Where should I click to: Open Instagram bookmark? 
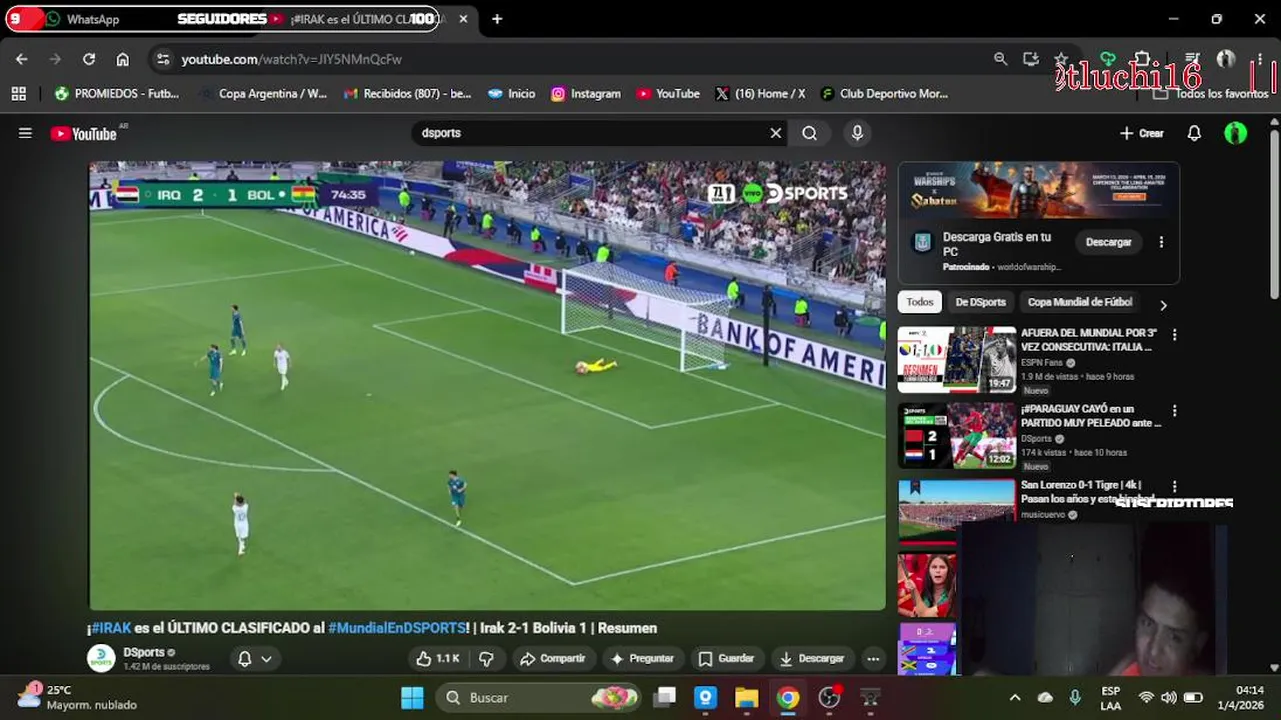tap(586, 93)
